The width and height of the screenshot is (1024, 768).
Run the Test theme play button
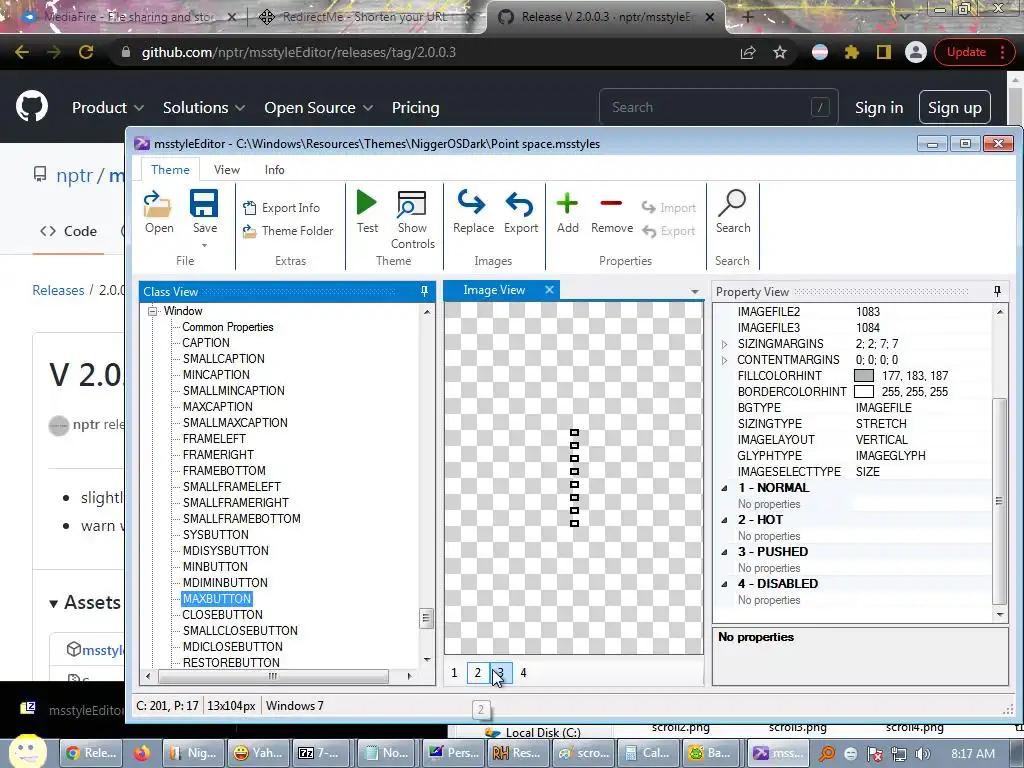coord(367,212)
